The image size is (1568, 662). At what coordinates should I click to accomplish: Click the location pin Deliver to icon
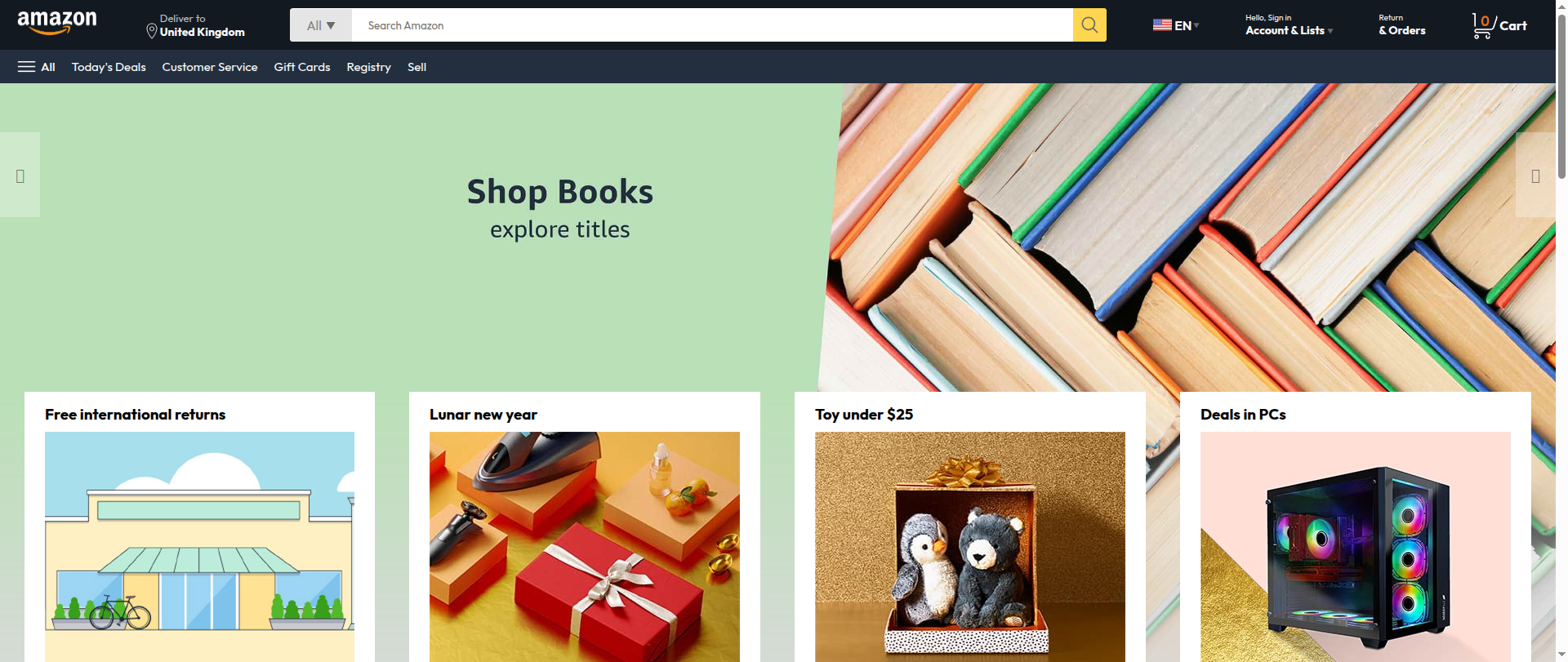point(151,31)
